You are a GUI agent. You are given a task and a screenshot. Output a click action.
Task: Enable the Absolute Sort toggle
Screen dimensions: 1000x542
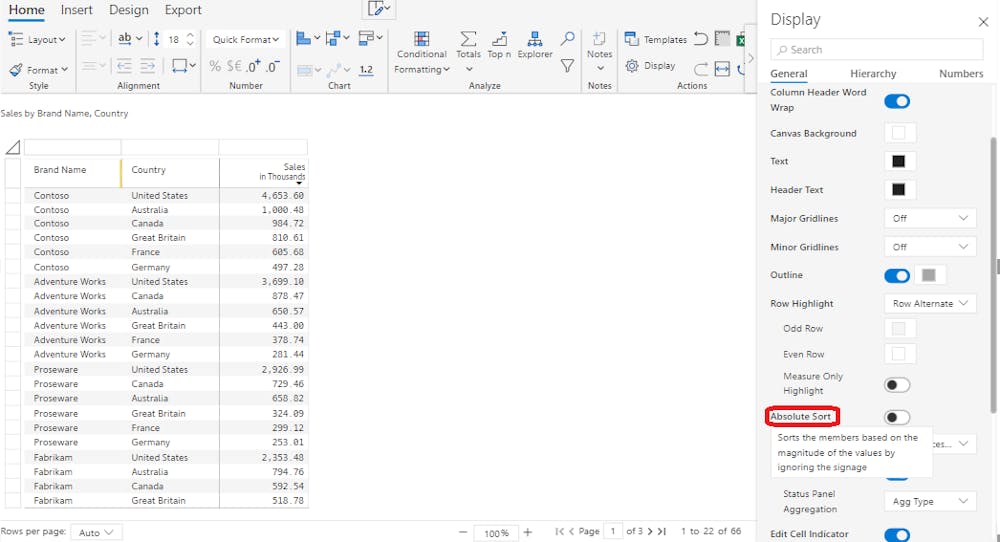click(x=897, y=417)
